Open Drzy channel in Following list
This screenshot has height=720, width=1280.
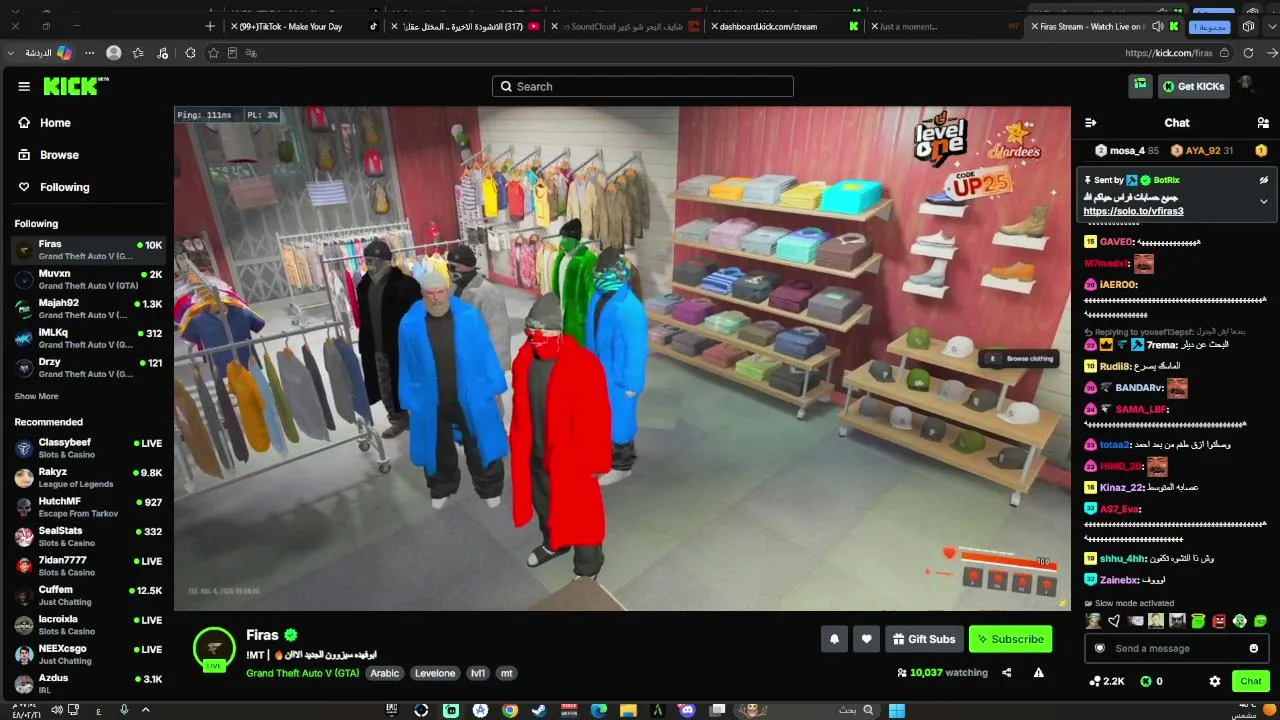(88, 368)
